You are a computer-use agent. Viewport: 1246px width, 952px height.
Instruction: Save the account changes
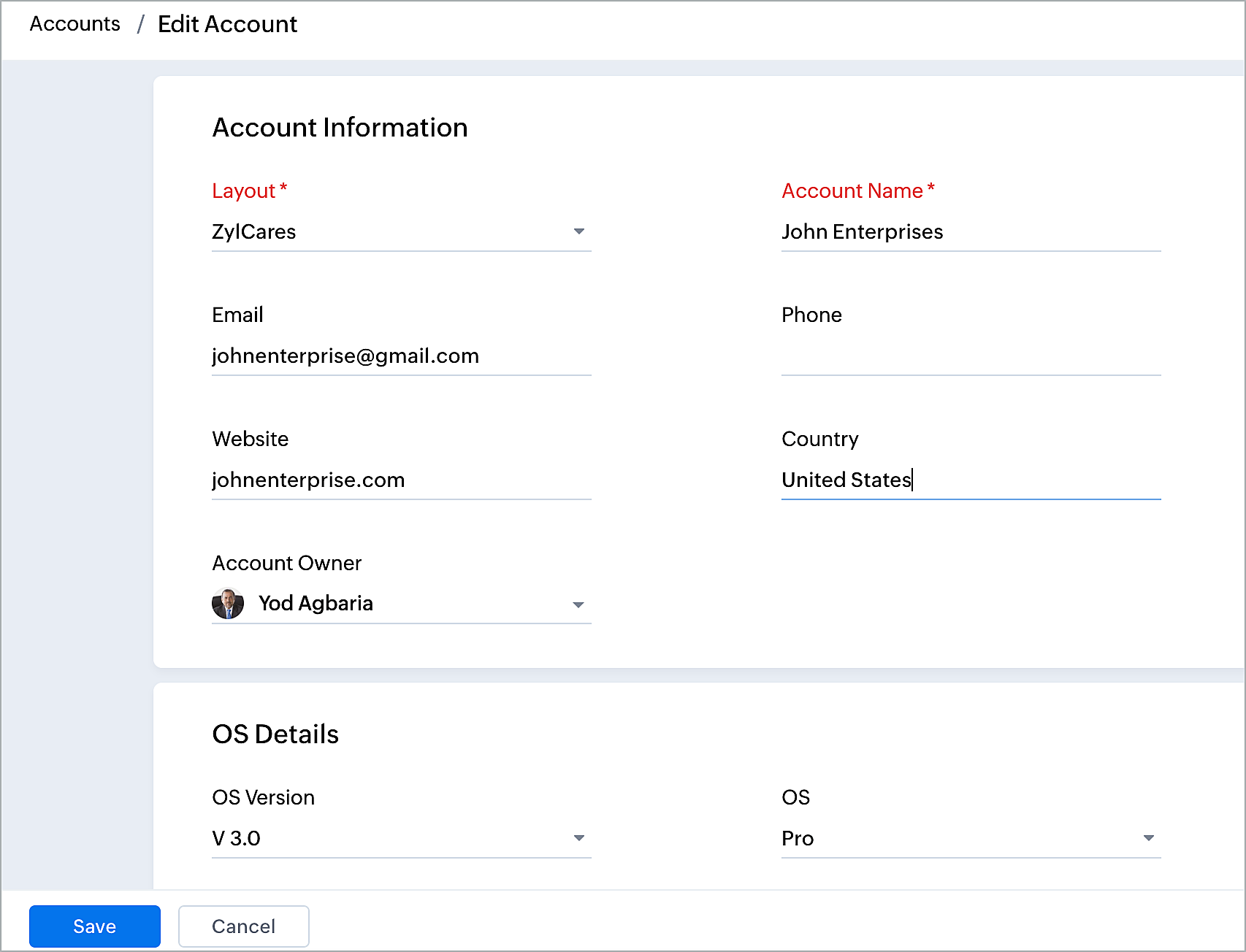point(95,926)
